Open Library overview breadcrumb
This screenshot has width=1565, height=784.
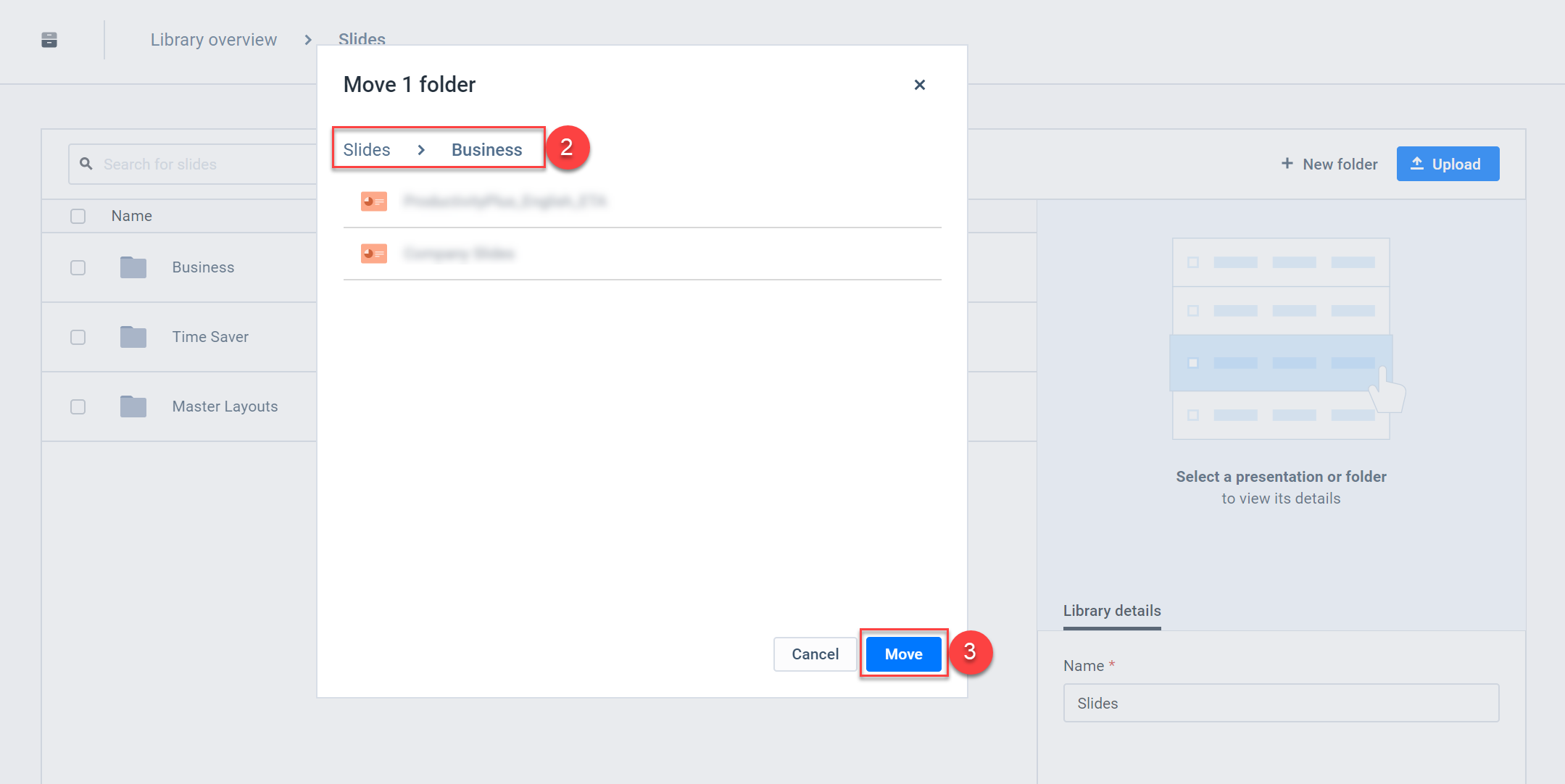tap(214, 40)
